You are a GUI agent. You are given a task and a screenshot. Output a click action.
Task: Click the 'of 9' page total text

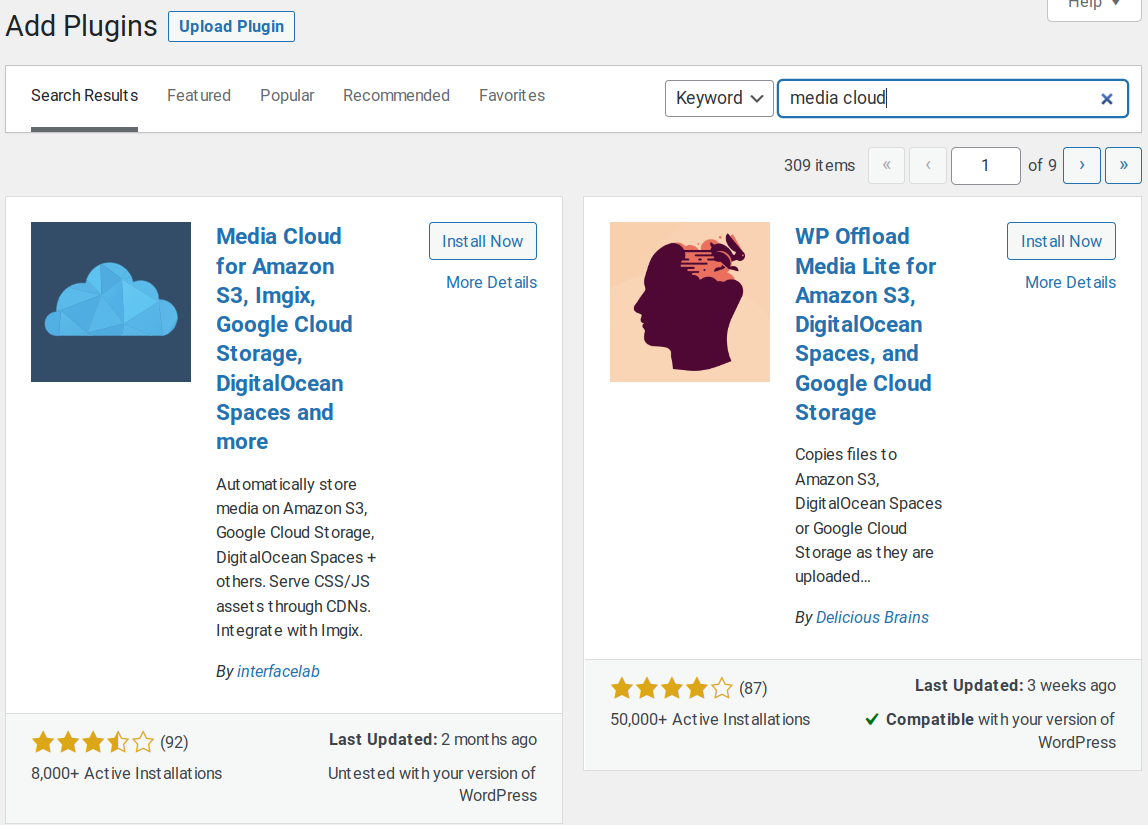1042,165
